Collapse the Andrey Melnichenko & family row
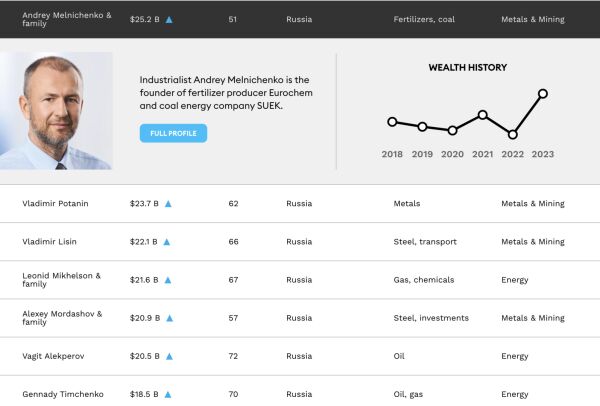The height and width of the screenshot is (406, 600). pos(67,19)
